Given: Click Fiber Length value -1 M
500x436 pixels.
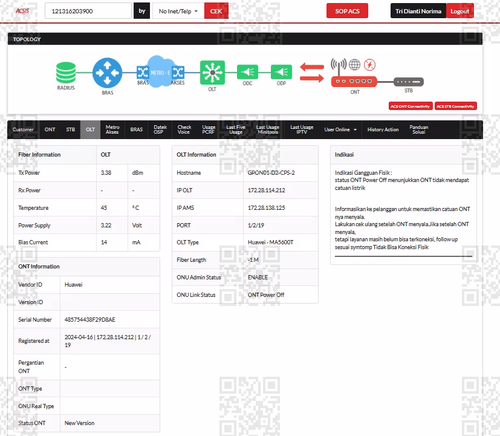Looking at the screenshot, I should click(253, 260).
